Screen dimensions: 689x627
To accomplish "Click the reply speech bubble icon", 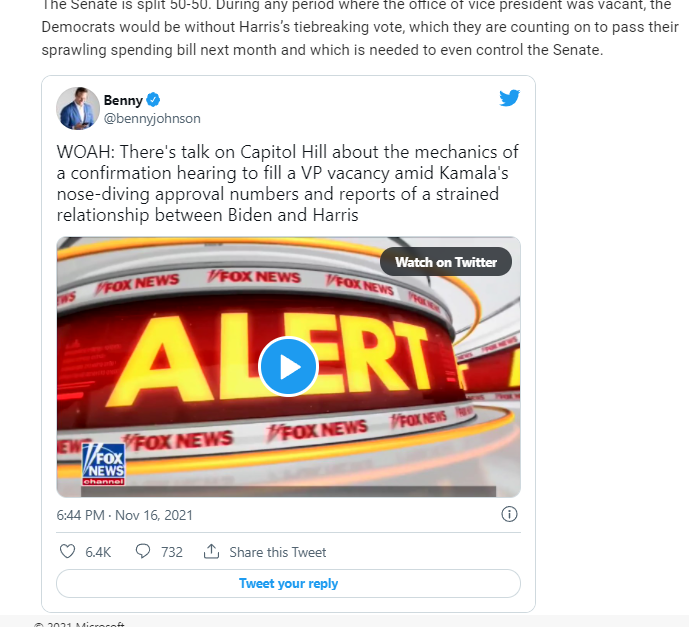I will (x=143, y=551).
